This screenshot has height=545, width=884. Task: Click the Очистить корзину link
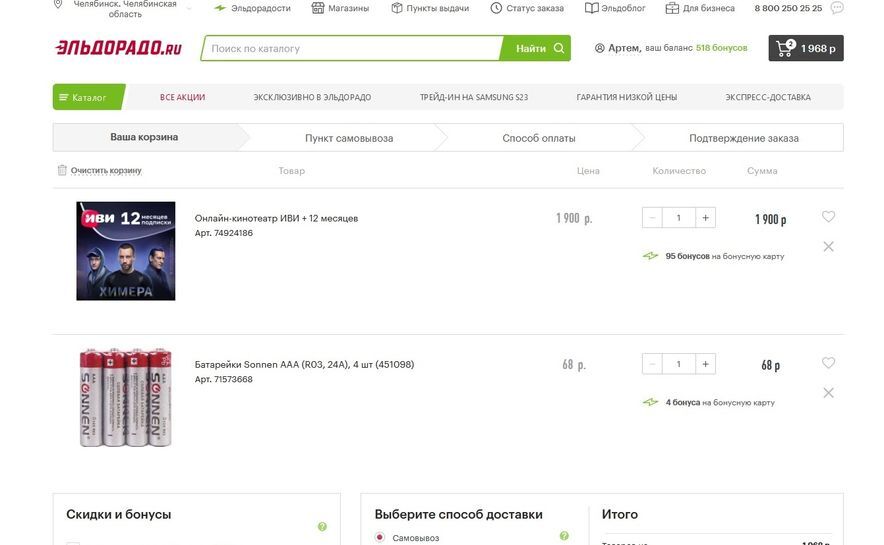coord(105,171)
